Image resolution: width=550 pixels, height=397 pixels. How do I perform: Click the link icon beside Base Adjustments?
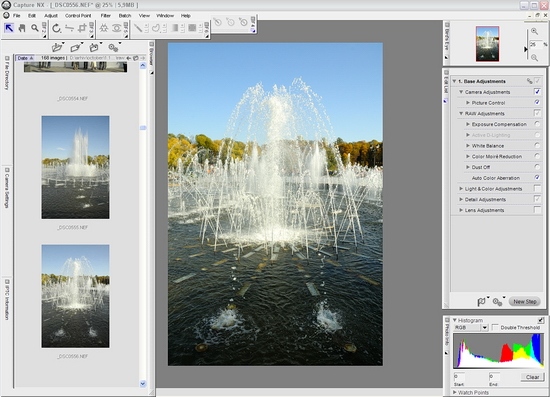pyautogui.click(x=529, y=81)
